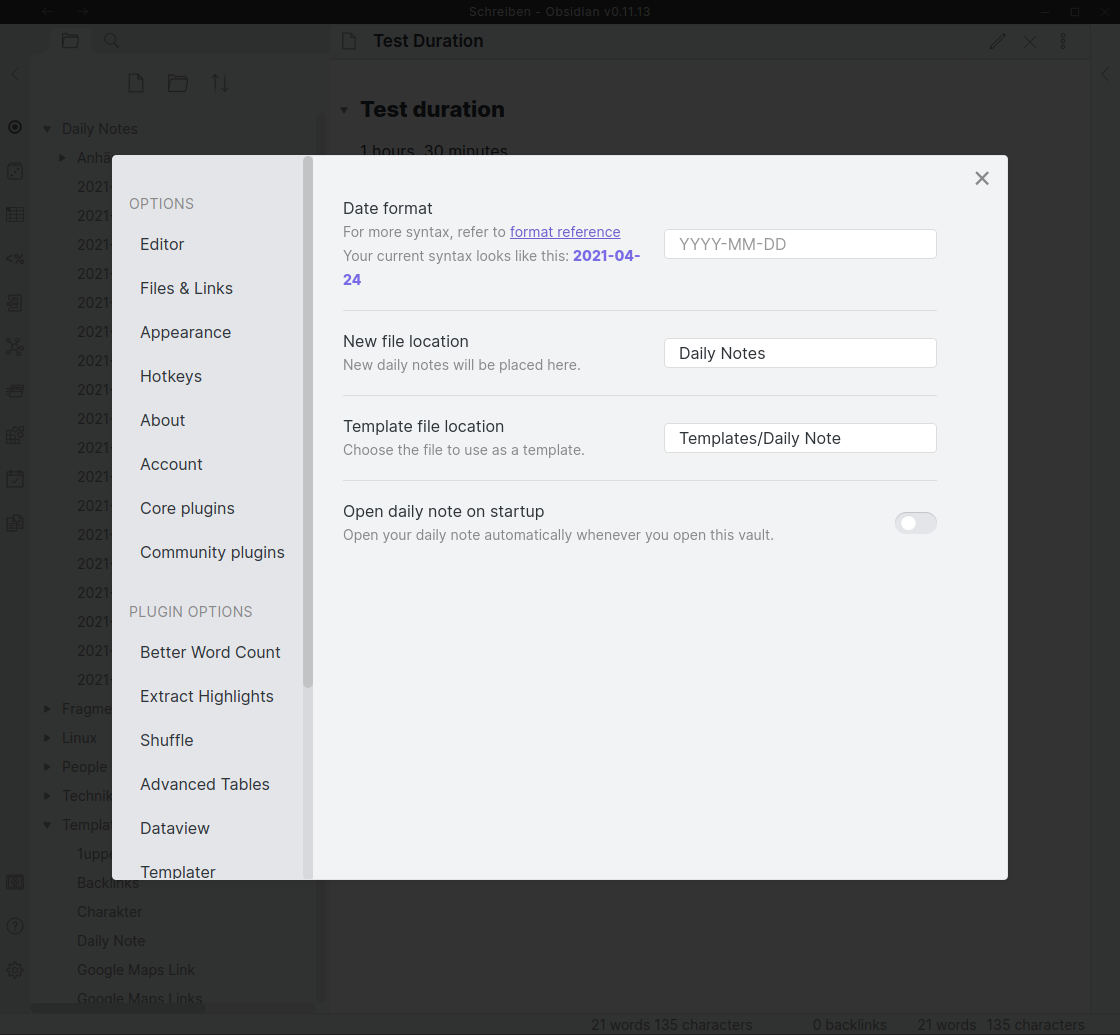Enable Open daily note on startup
The image size is (1120, 1035).
click(915, 523)
